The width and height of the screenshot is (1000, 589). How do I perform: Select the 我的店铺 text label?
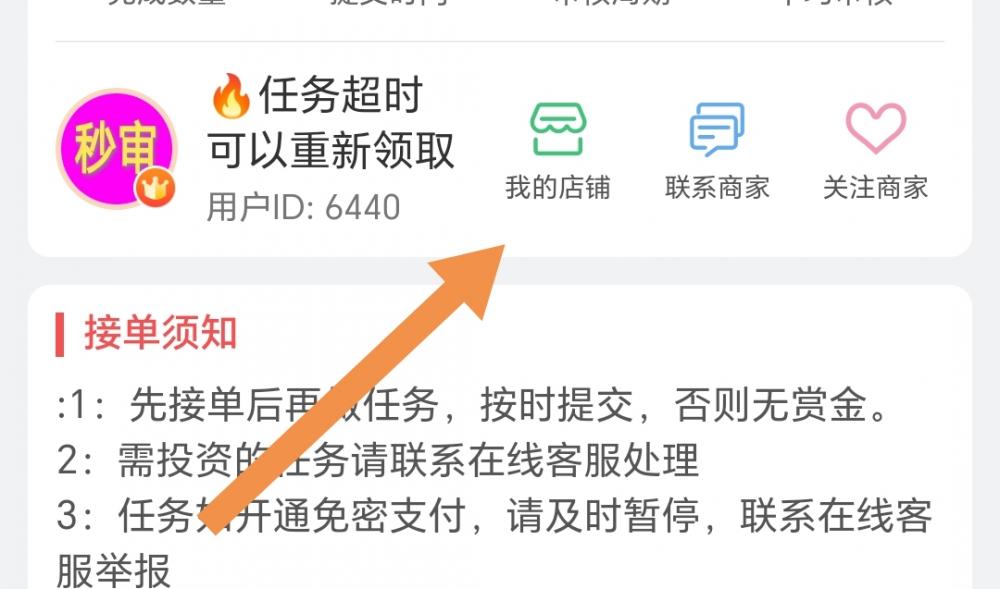coord(558,188)
